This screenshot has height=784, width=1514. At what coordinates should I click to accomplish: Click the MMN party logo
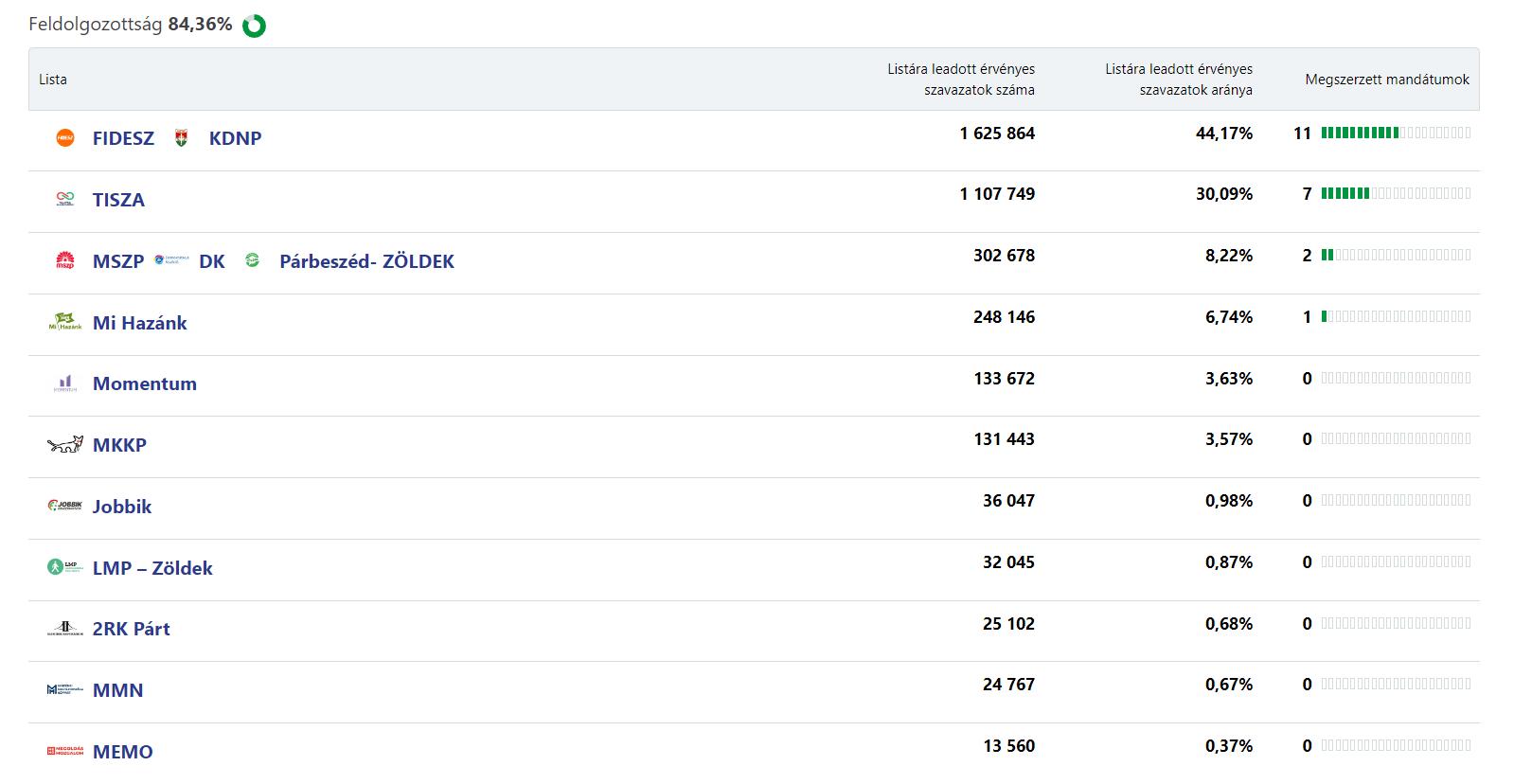click(x=65, y=689)
